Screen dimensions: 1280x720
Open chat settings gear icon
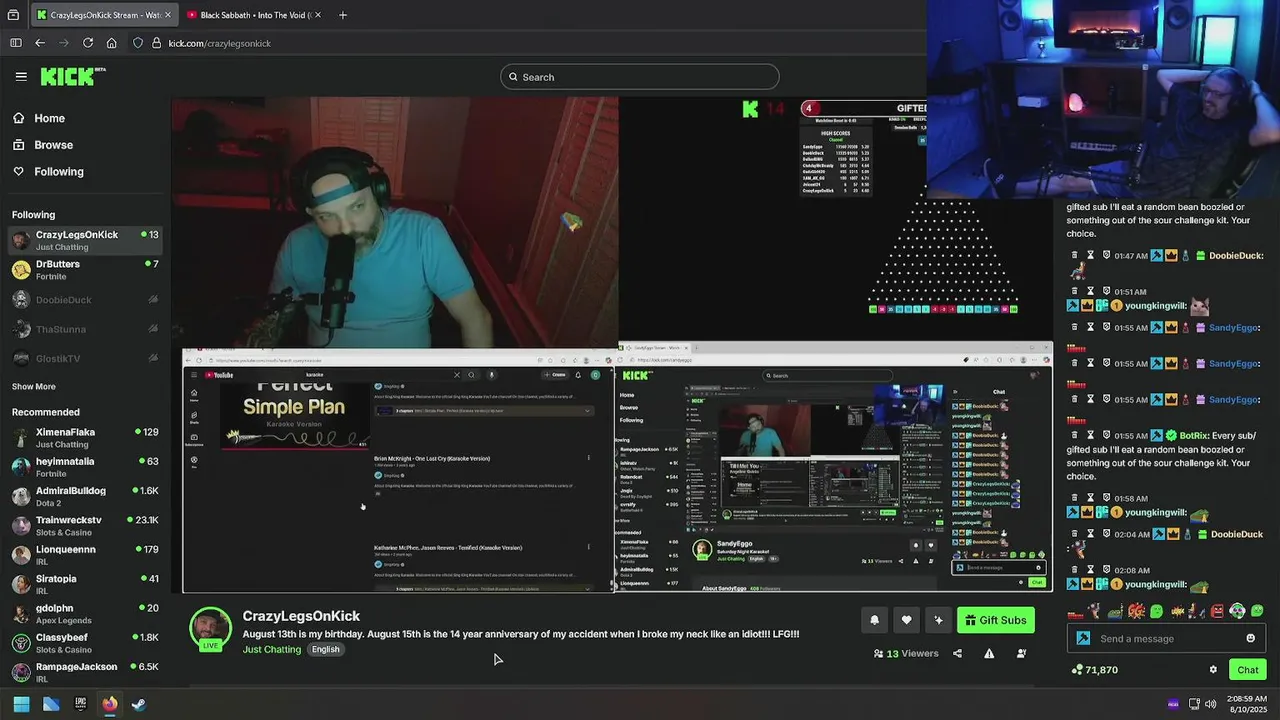coord(1213,670)
